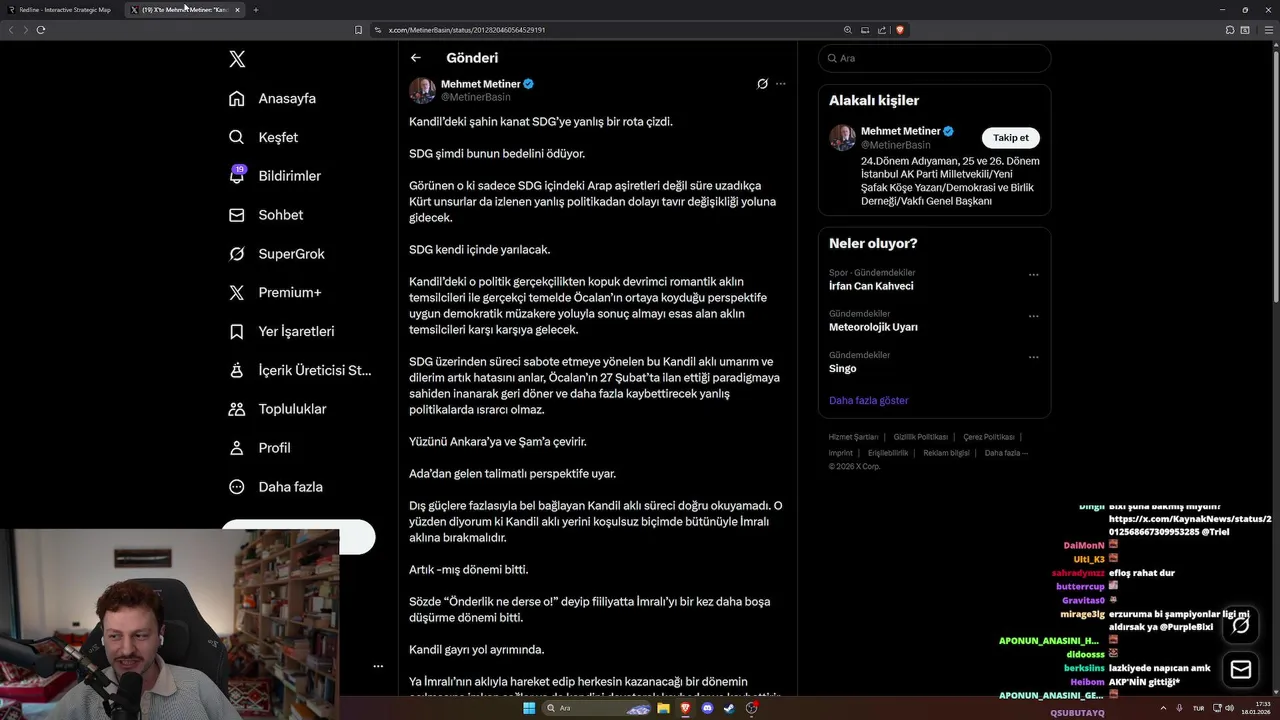Click Grok explain icon on the post
This screenshot has height=720, width=1280.
[762, 84]
